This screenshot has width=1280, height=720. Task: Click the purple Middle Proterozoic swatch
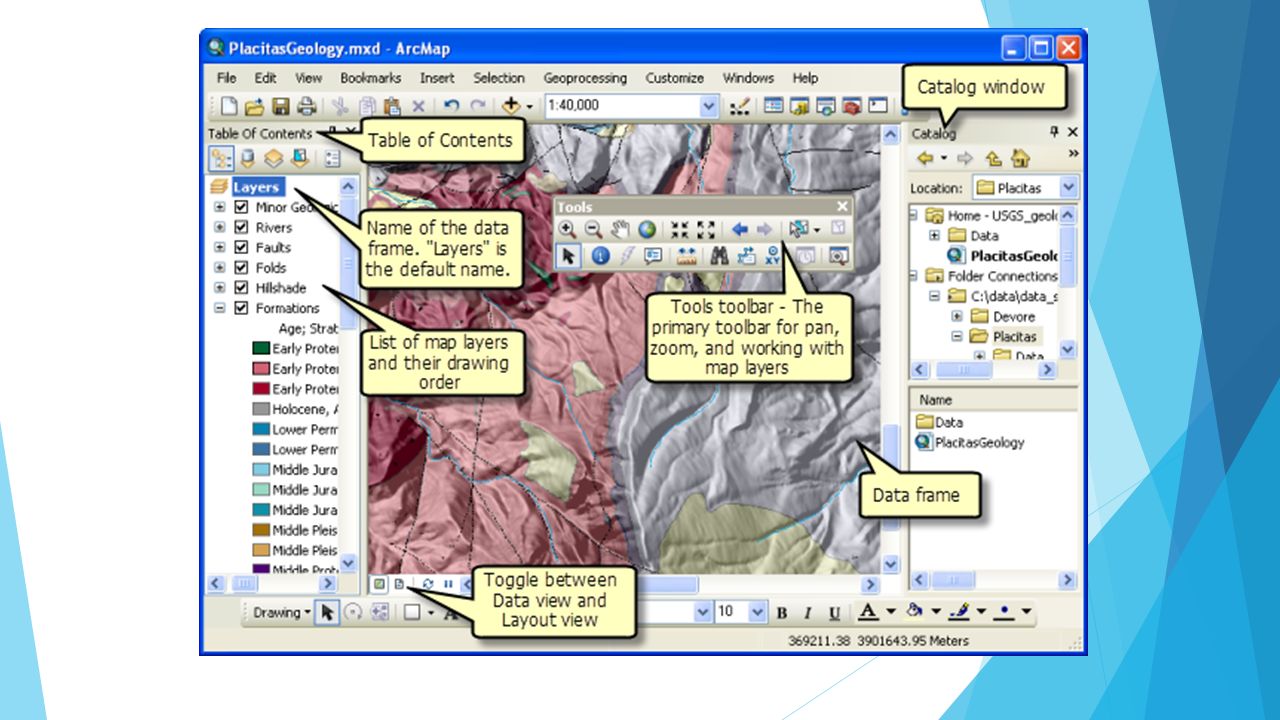[261, 568]
